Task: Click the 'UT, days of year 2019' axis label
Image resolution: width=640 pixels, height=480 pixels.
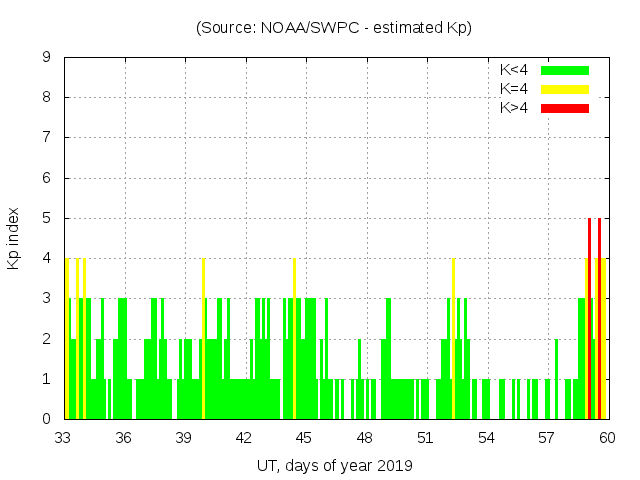Action: click(x=334, y=465)
